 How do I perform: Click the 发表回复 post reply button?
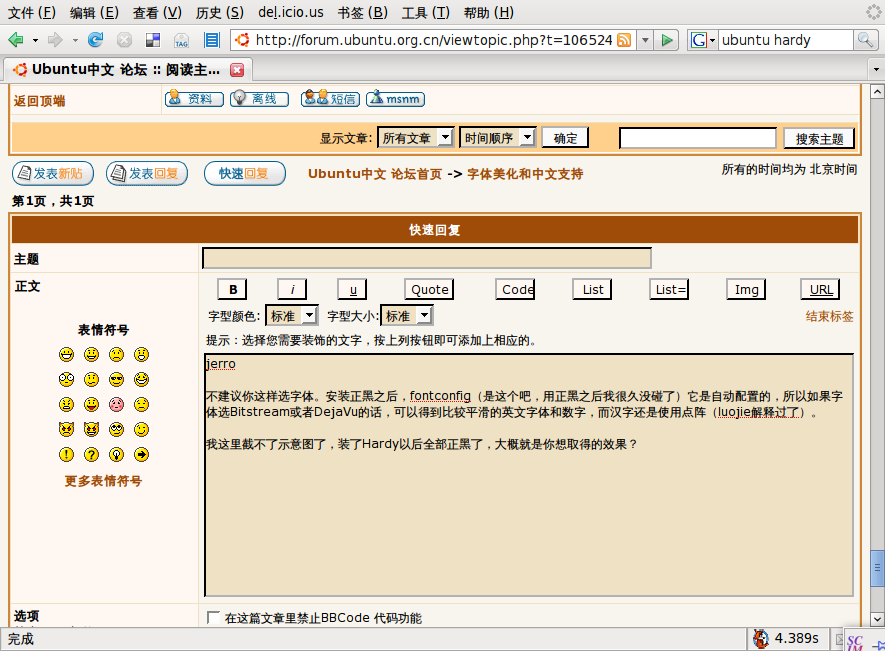tap(147, 173)
